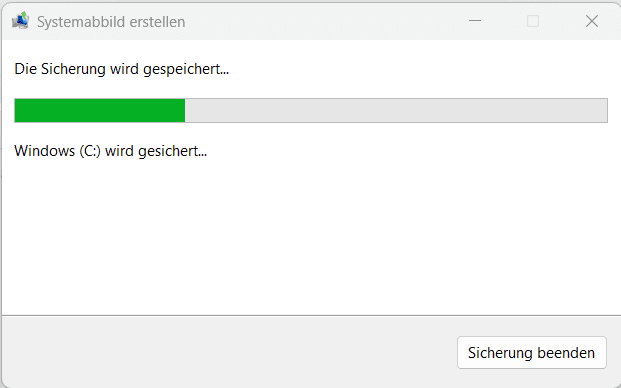
Task: Click the greyed-out maximize button
Action: click(x=533, y=21)
